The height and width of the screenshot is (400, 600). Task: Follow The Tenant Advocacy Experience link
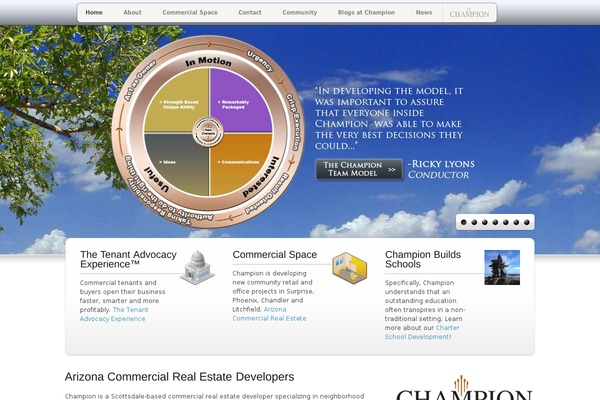coord(114,314)
